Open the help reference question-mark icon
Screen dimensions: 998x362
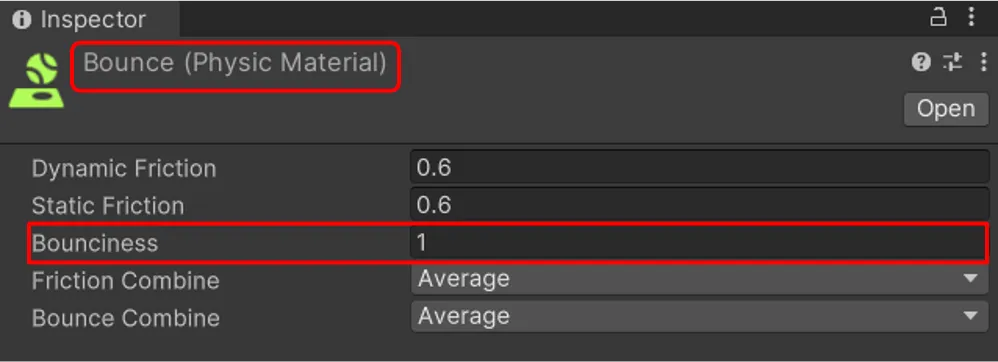[921, 62]
